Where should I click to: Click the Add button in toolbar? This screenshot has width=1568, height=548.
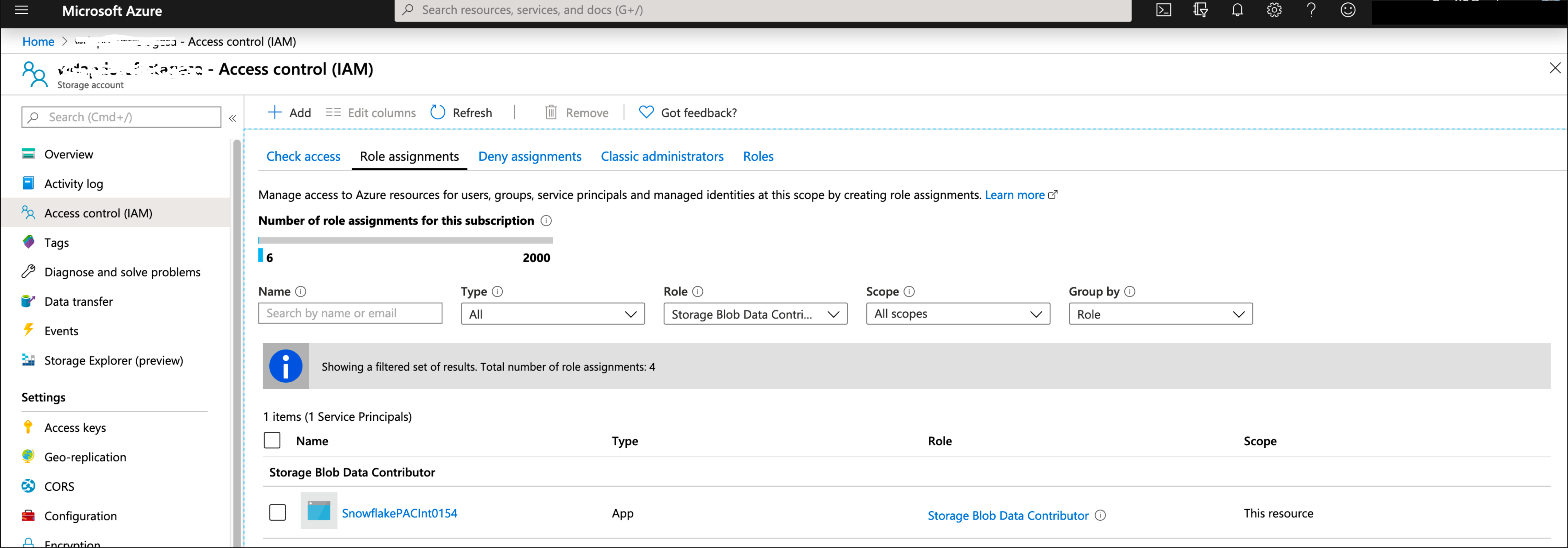coord(290,113)
